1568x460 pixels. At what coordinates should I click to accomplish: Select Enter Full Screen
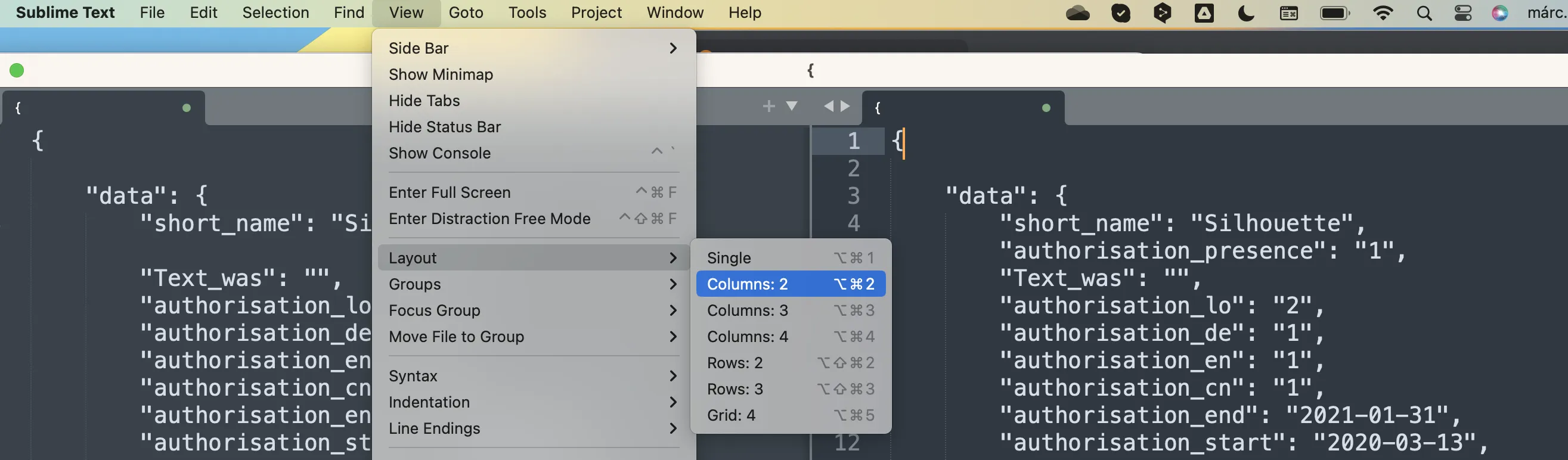533,192
